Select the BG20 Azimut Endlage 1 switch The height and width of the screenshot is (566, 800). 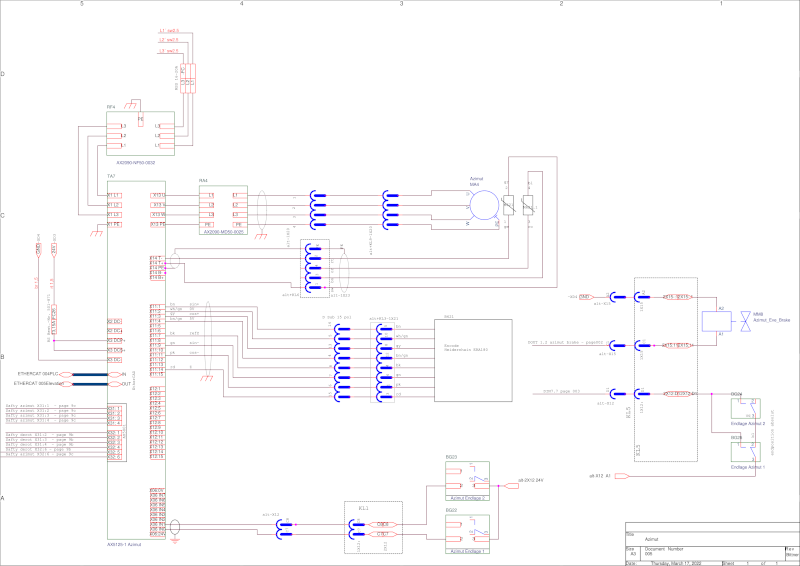click(x=466, y=531)
